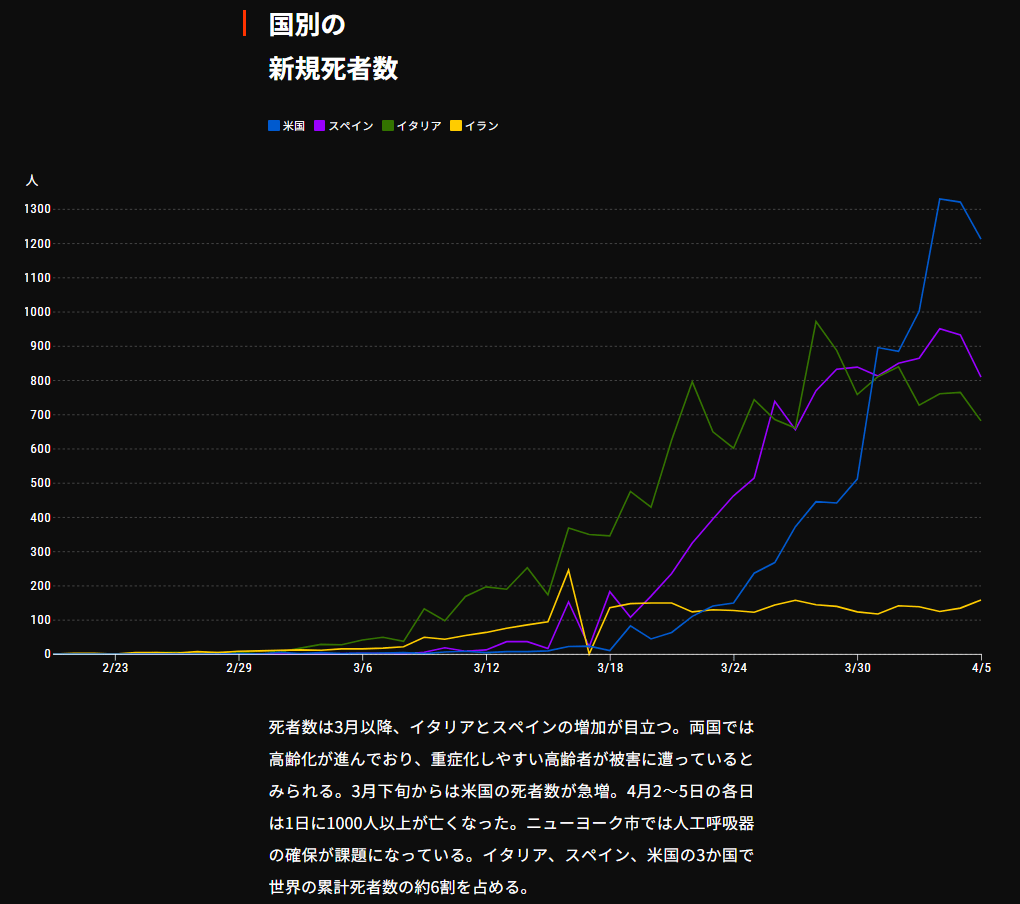The width and height of the screenshot is (1020, 904).
Task: Toggle the 米国 series via its legend text
Action: click(294, 126)
